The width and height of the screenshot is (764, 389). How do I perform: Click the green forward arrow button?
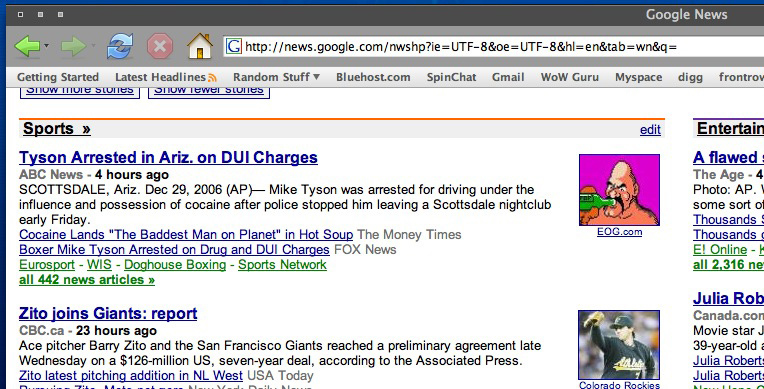click(x=73, y=47)
